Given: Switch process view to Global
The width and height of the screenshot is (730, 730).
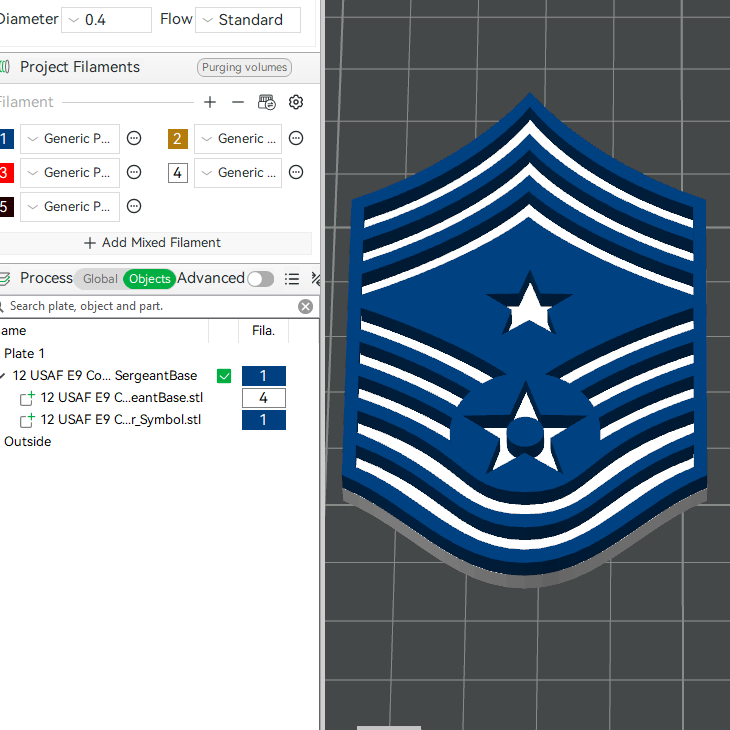Looking at the screenshot, I should 100,279.
